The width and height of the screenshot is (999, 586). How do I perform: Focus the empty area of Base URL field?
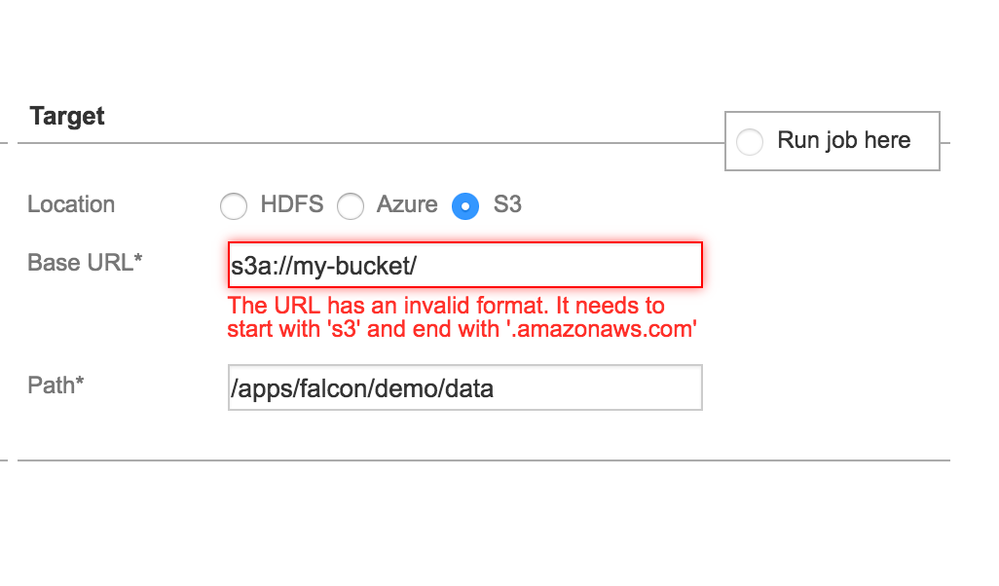point(580,265)
